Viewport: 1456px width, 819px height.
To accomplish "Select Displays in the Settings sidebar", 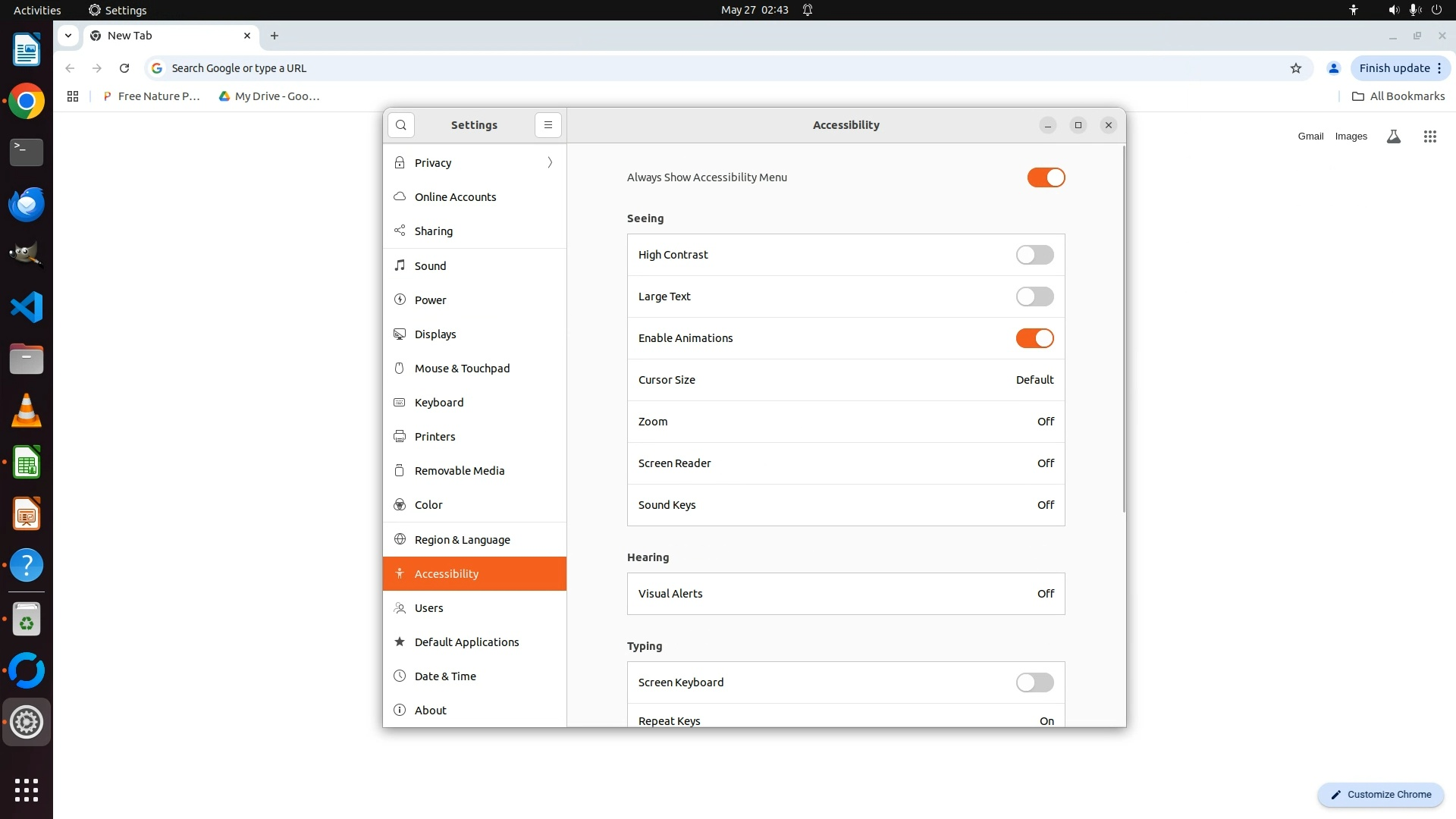I will (x=435, y=334).
